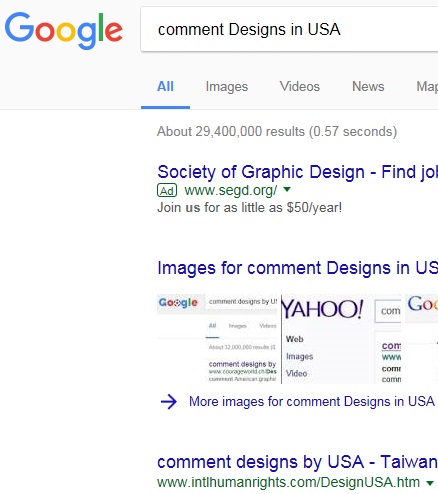Click the arrow icon beside More images
The height and width of the screenshot is (494, 438).
point(169,402)
